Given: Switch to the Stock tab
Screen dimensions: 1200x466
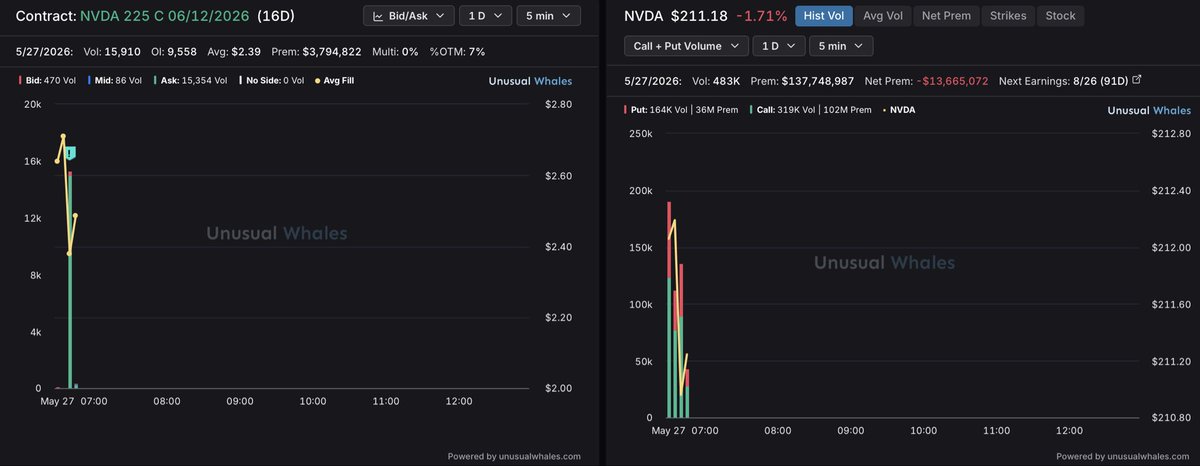Looking at the screenshot, I should pos(1061,16).
